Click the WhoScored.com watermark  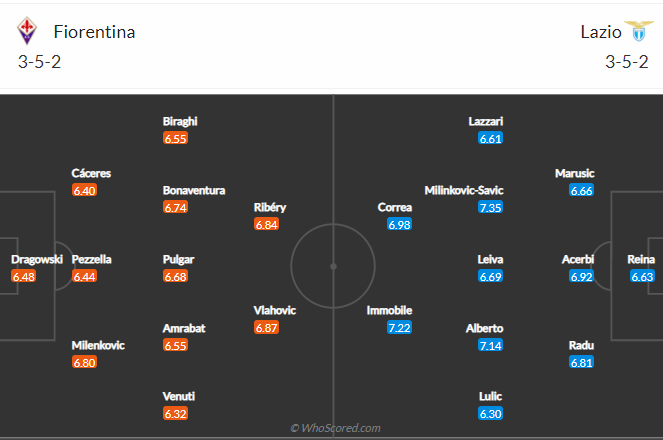tap(336, 428)
